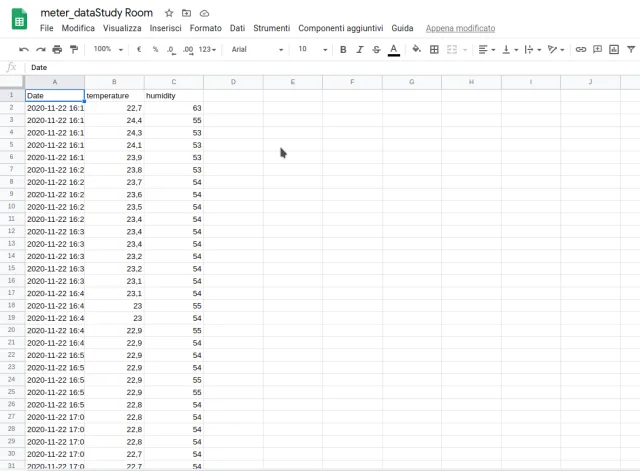This screenshot has width=640, height=471.
Task: Decrease decimal places
Action: tap(171, 50)
